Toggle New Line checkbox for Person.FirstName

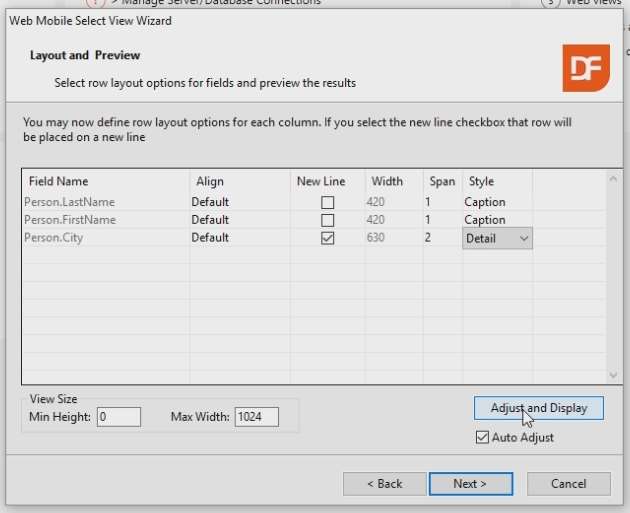tap(327, 220)
